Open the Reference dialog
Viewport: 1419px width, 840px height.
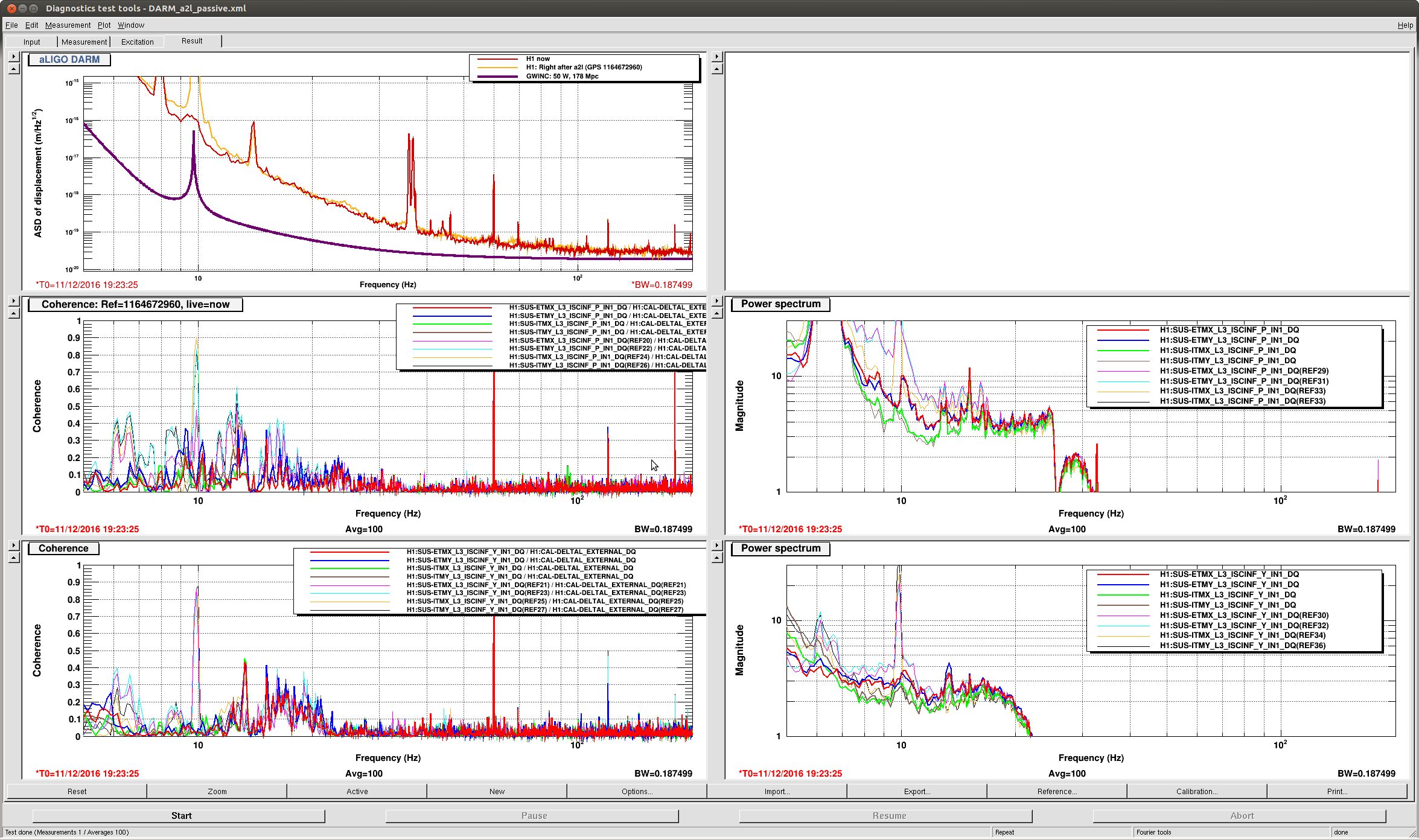click(1057, 791)
